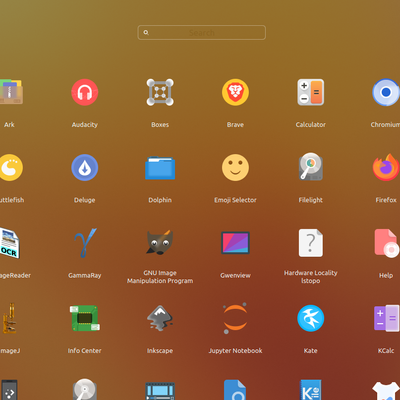Launch ImageJ with the microscope icon
Image resolution: width=400 pixels, height=400 pixels.
coord(9,318)
